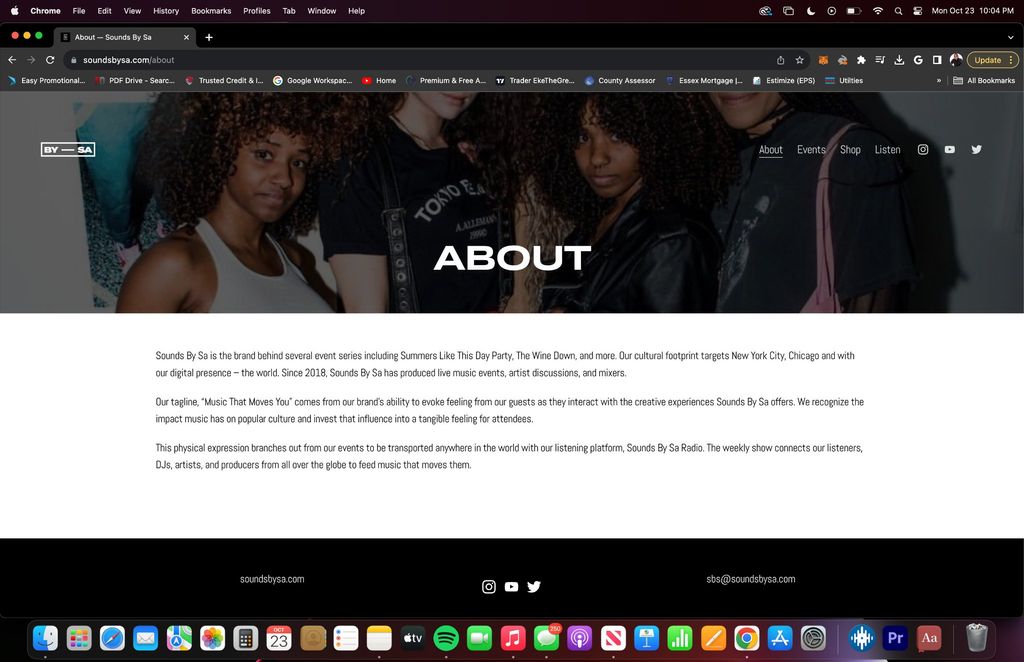
Task: Click the footer Instagram icon
Action: [x=489, y=587]
